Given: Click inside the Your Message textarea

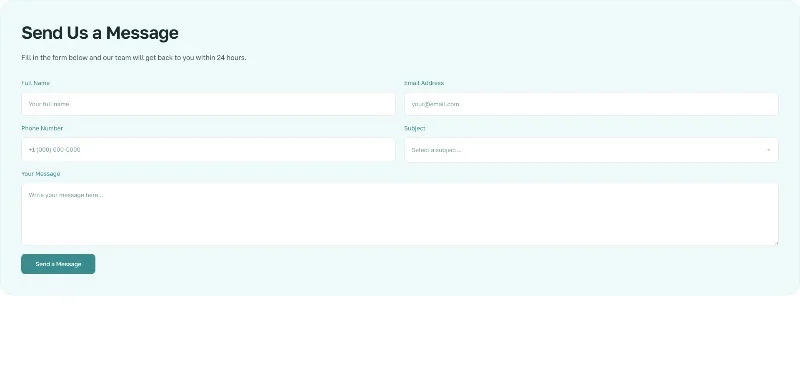Looking at the screenshot, I should 400,214.
